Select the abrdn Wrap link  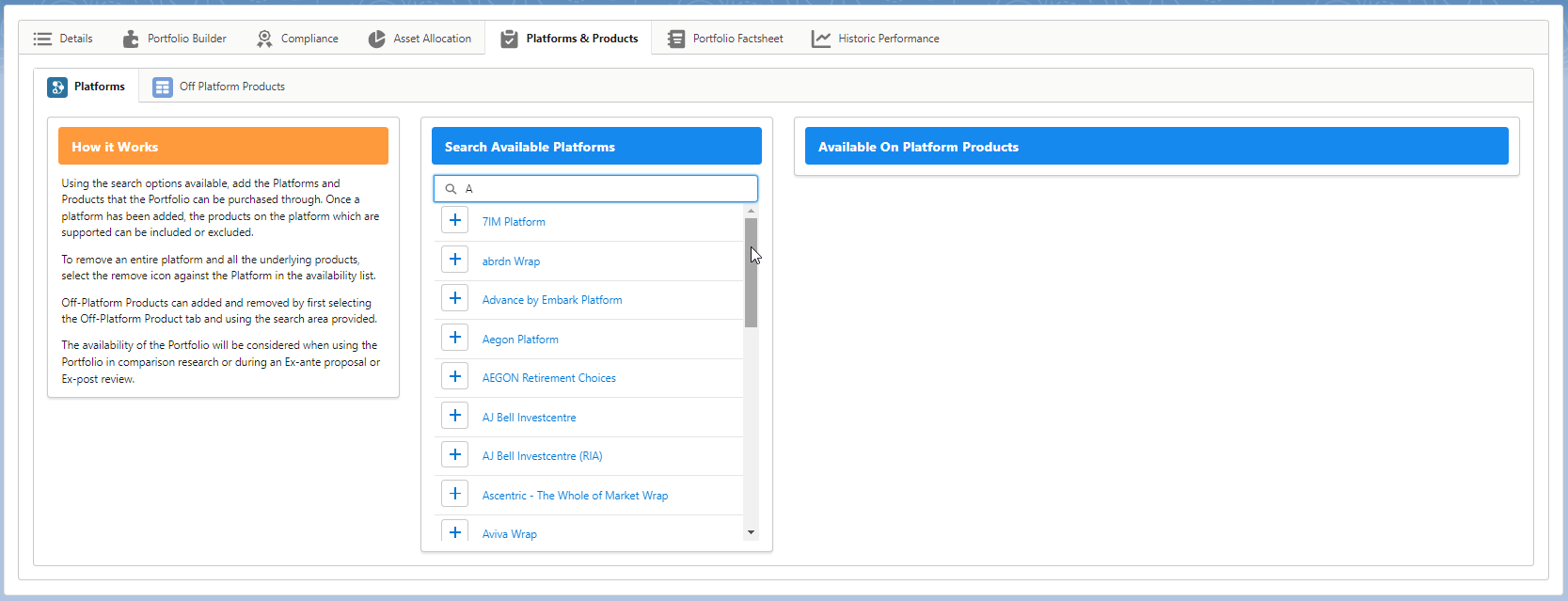(x=511, y=261)
